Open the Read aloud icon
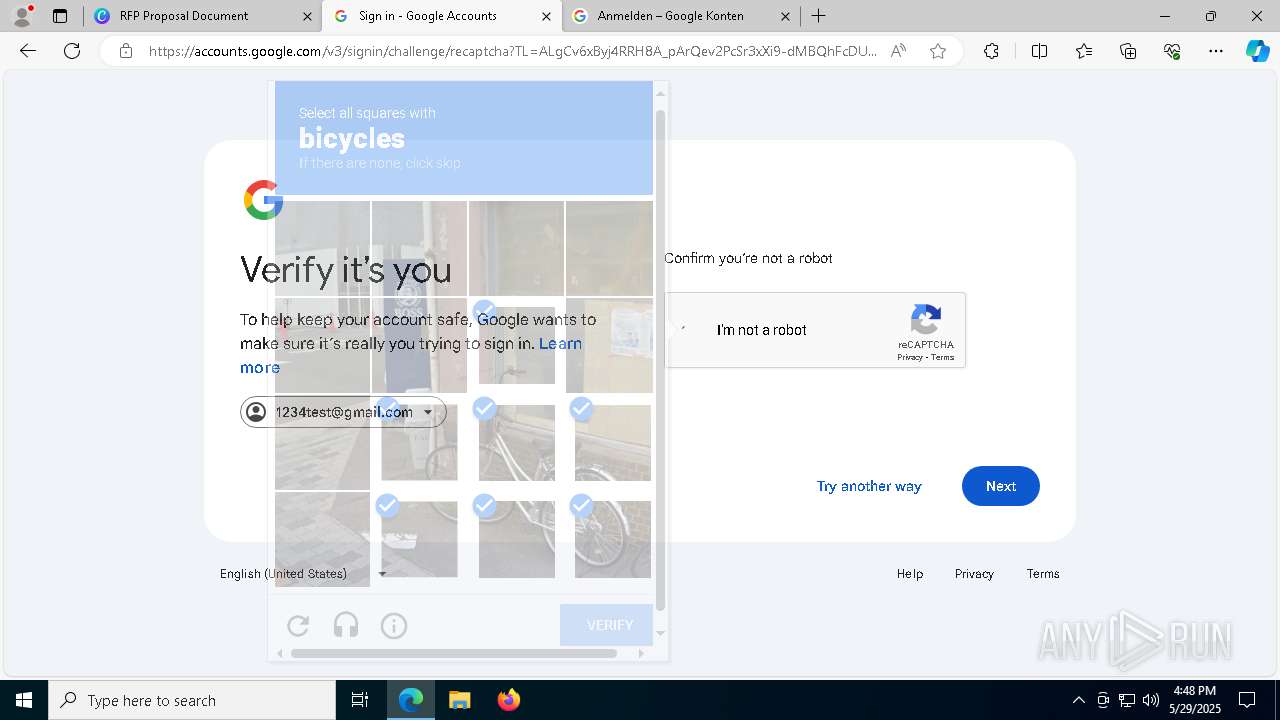This screenshot has height=720, width=1280. pos(898,51)
